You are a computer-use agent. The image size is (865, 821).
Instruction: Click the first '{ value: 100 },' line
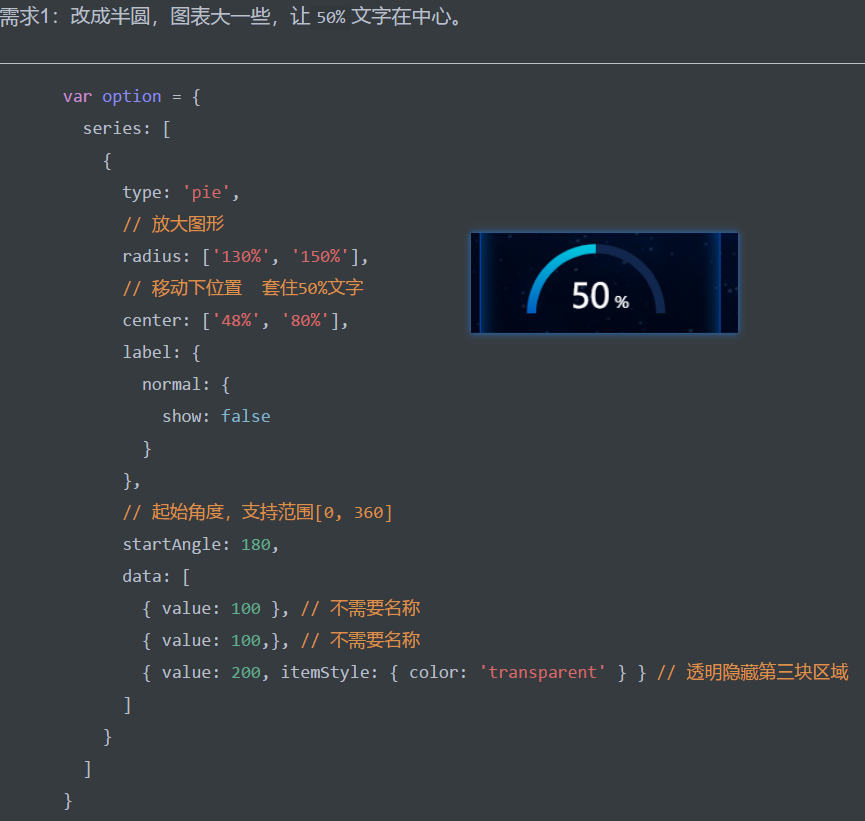tap(216, 609)
